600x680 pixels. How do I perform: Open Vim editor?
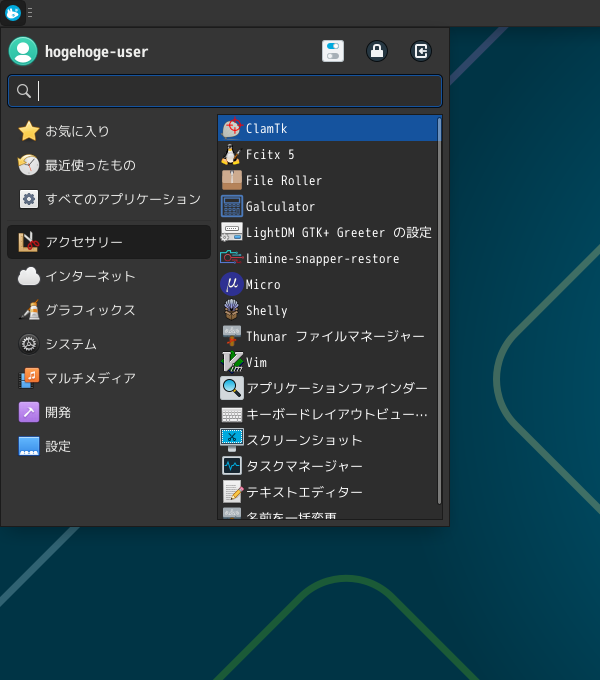coord(256,362)
